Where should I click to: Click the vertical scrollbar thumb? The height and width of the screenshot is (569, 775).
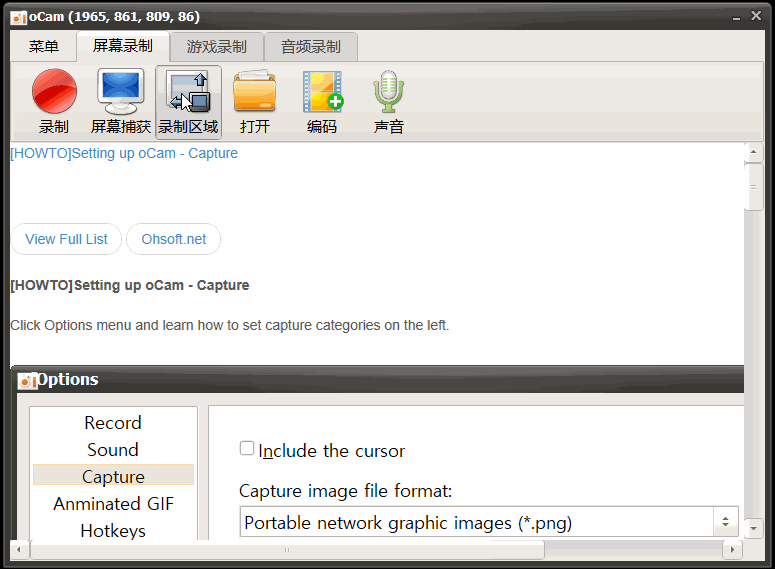point(754,187)
